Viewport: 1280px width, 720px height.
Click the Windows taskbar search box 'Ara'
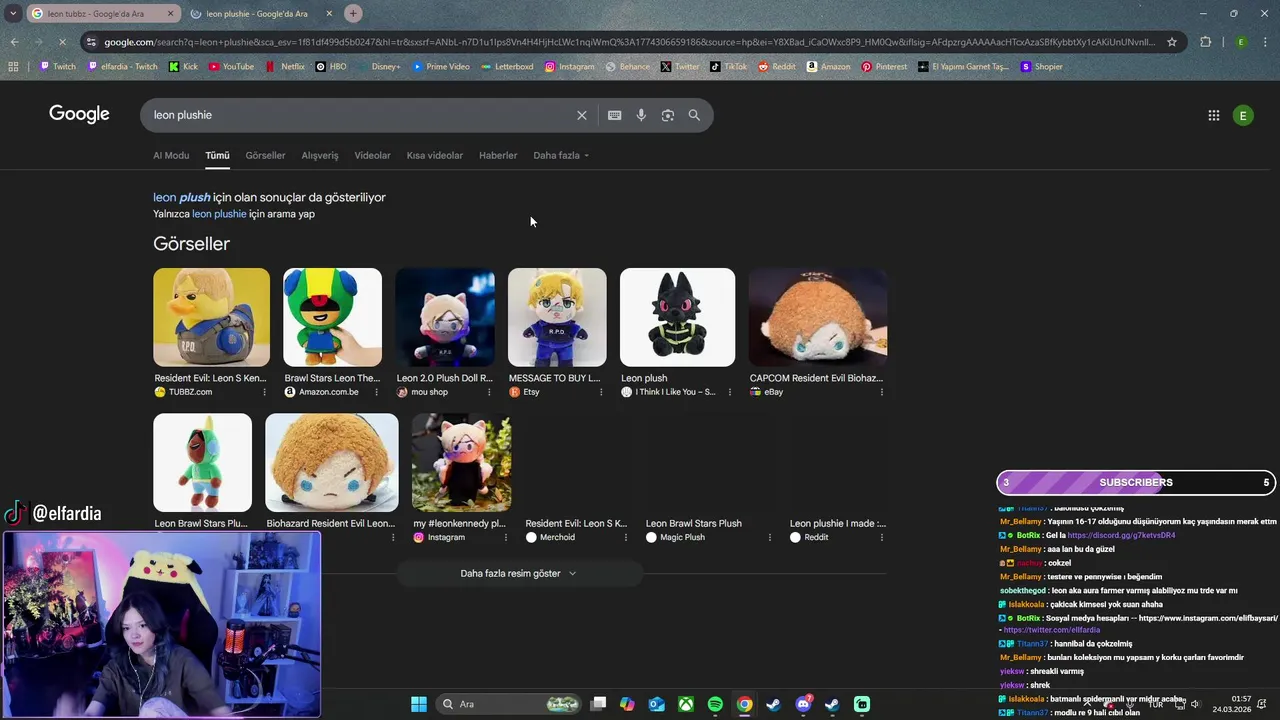[510, 704]
